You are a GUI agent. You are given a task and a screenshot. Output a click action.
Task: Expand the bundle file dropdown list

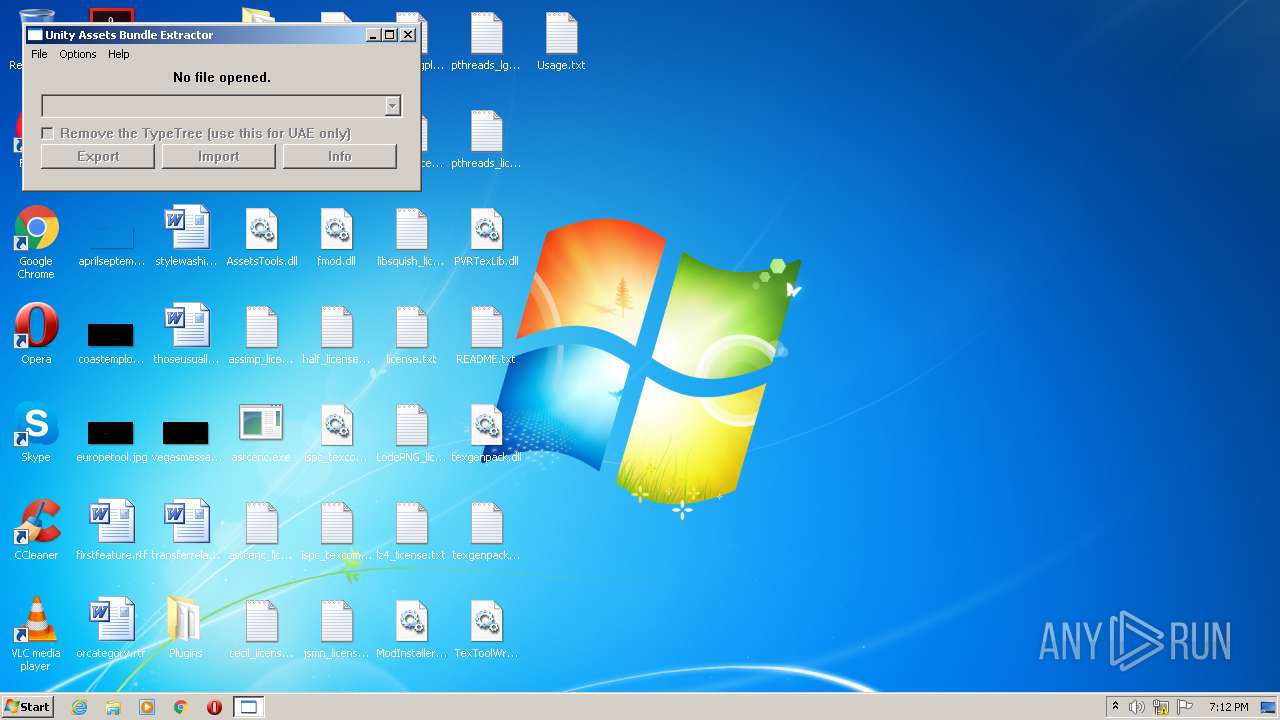pos(393,105)
